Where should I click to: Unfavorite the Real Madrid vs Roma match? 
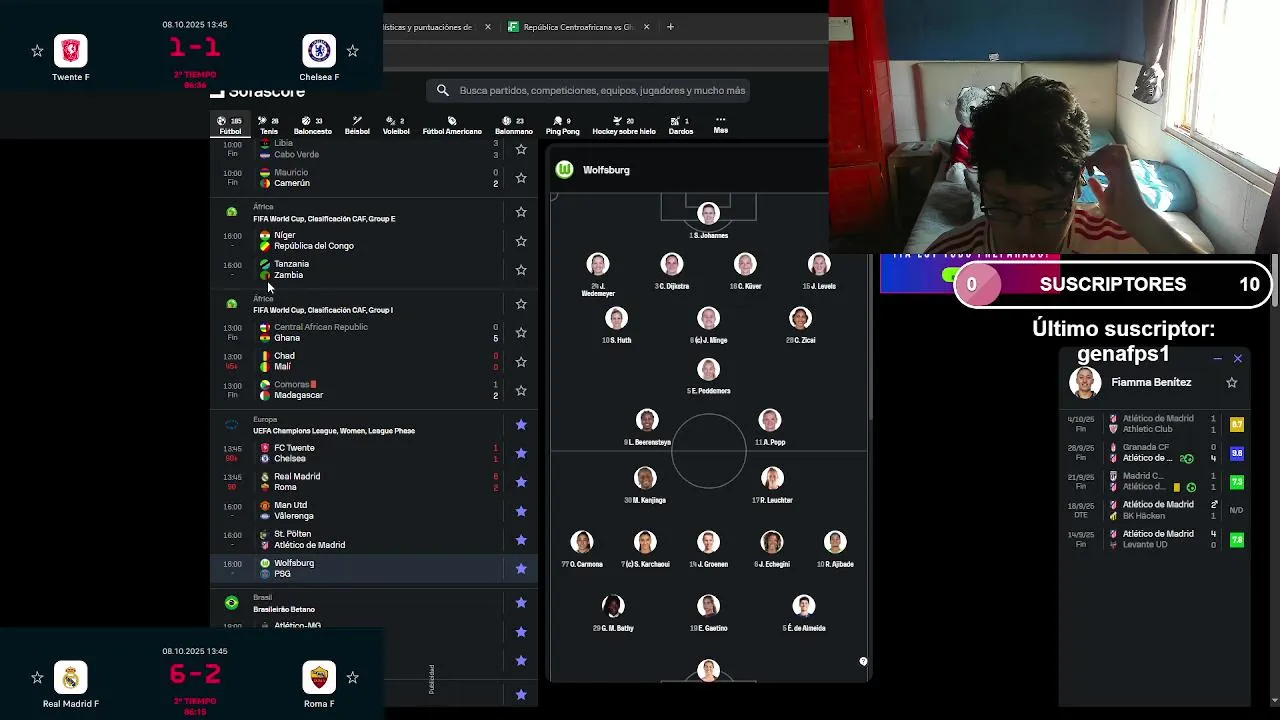coord(521,482)
